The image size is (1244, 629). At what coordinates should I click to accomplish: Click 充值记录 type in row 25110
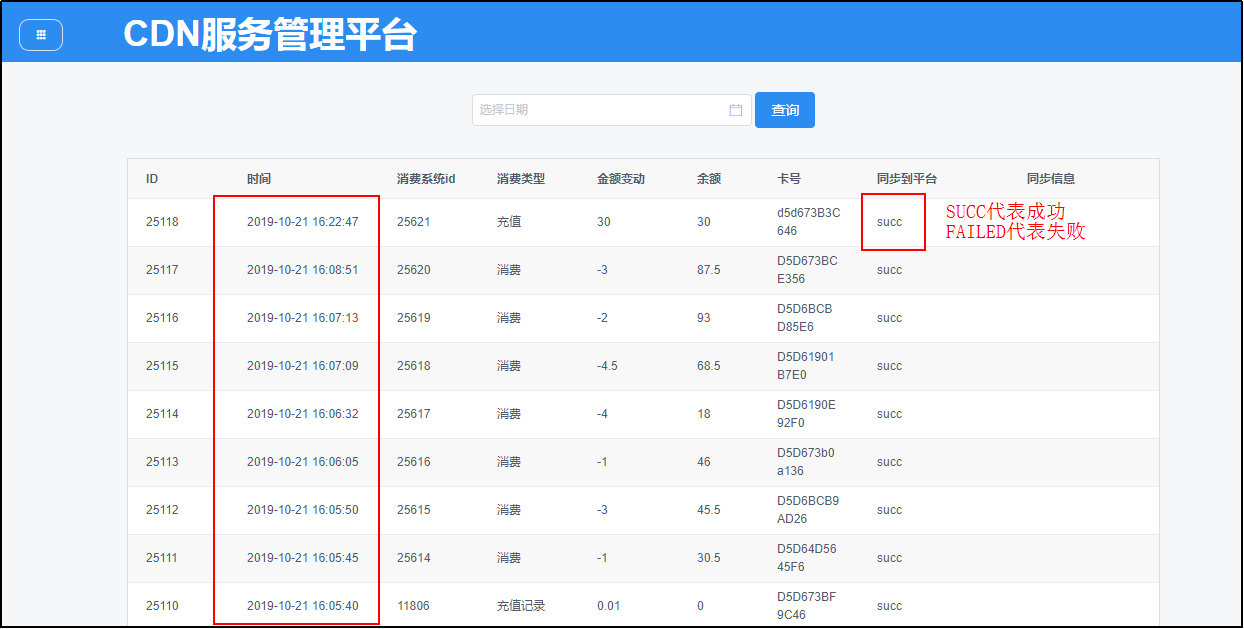[x=521, y=606]
